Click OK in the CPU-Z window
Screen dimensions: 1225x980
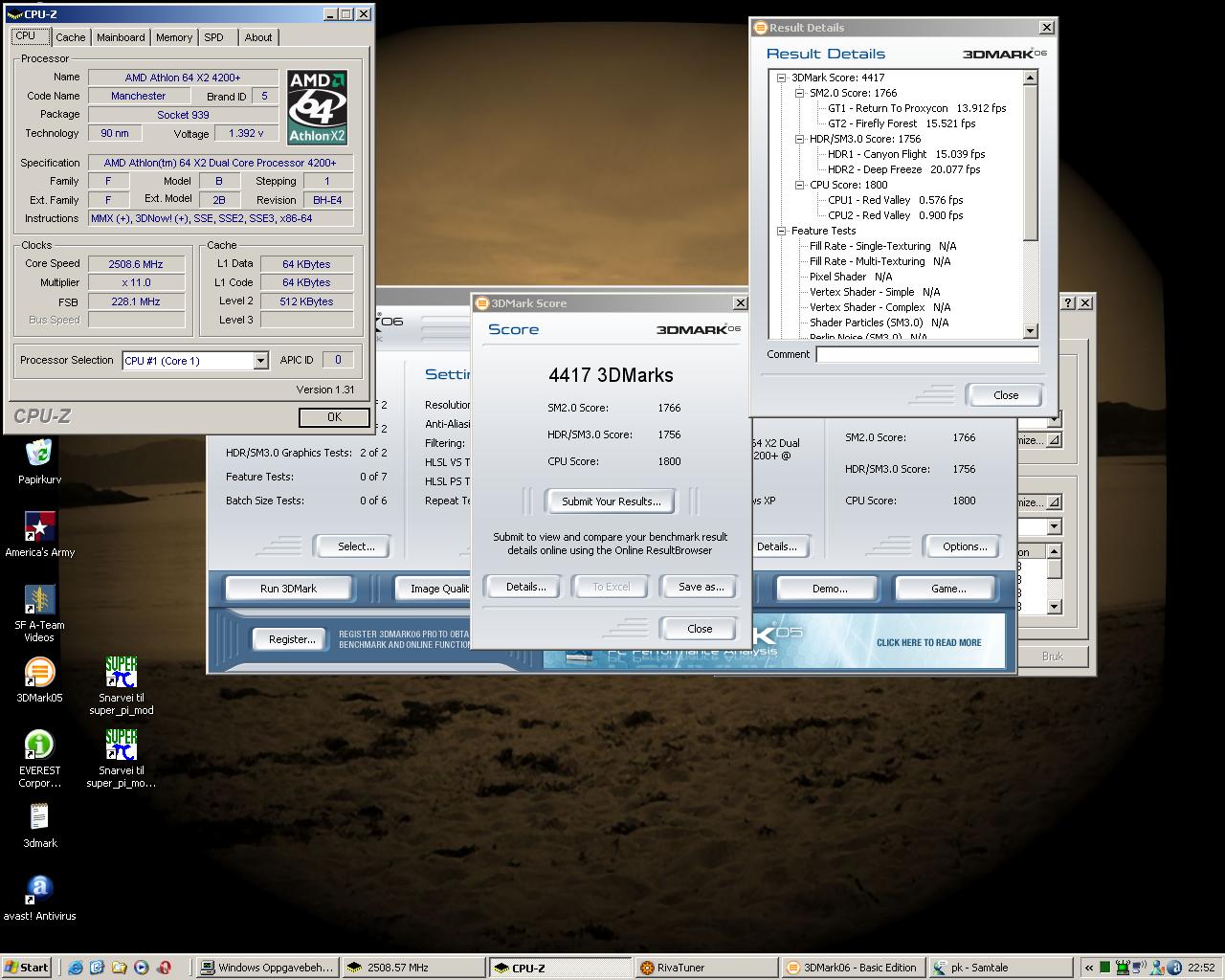click(x=334, y=417)
